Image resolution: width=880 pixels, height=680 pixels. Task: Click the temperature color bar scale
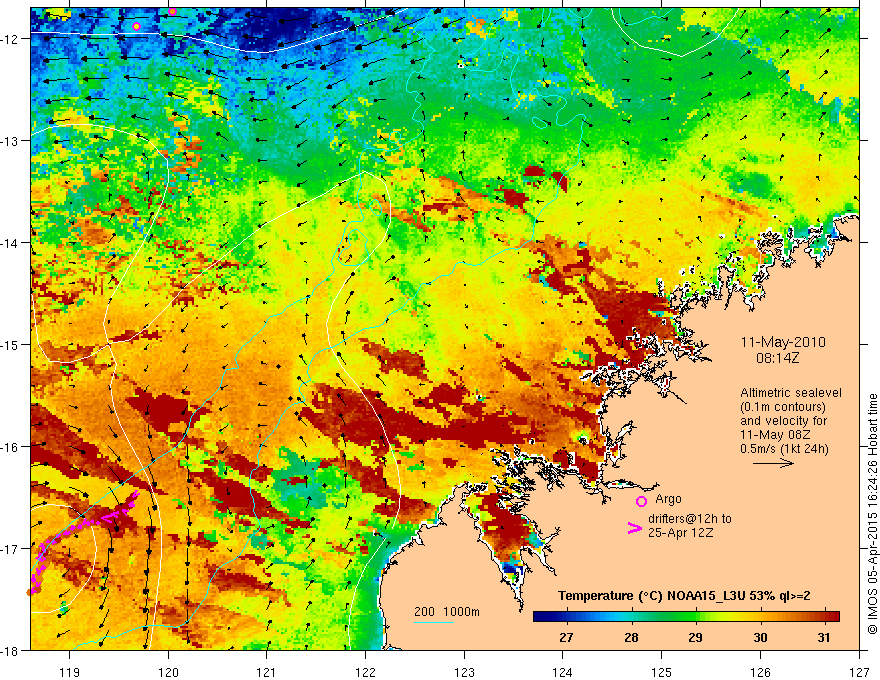click(x=686, y=616)
